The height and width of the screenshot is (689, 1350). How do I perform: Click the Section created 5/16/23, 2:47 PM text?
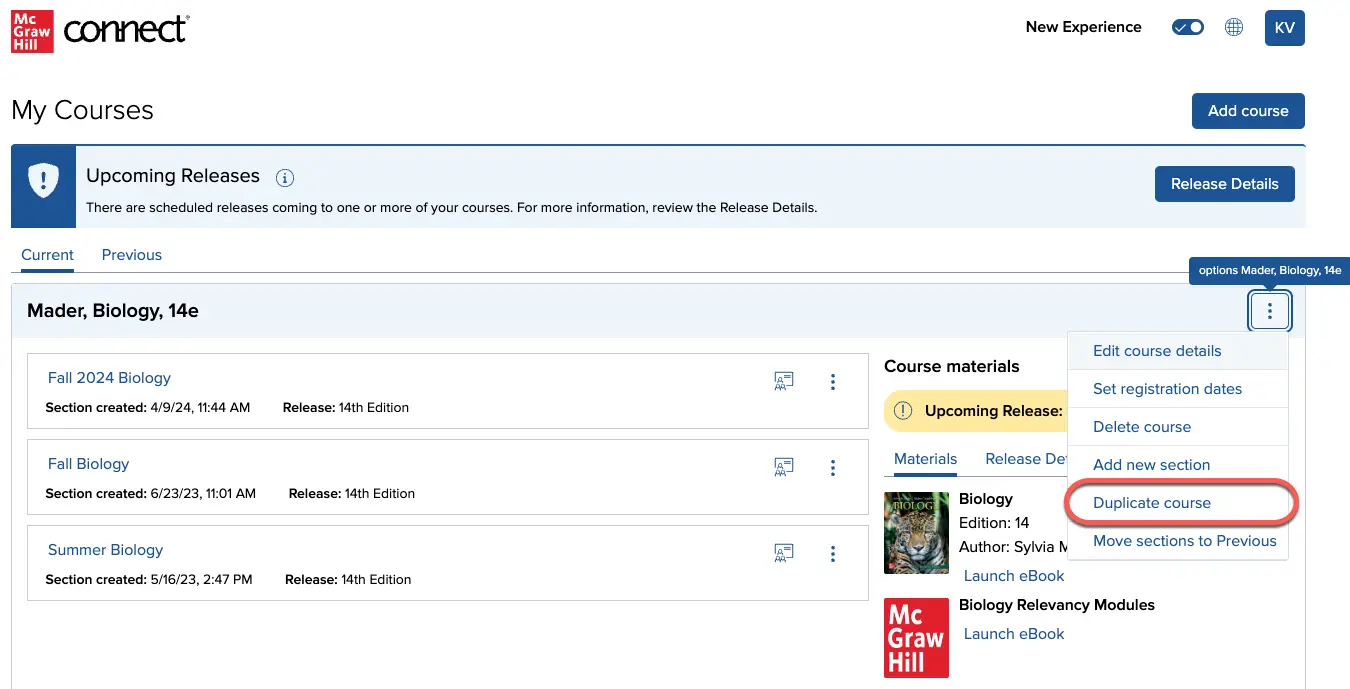(x=149, y=580)
